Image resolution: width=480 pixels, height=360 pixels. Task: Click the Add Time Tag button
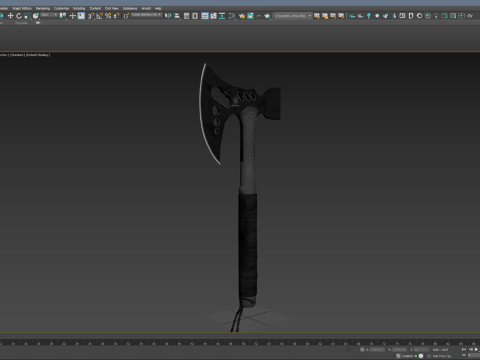[x=442, y=356]
